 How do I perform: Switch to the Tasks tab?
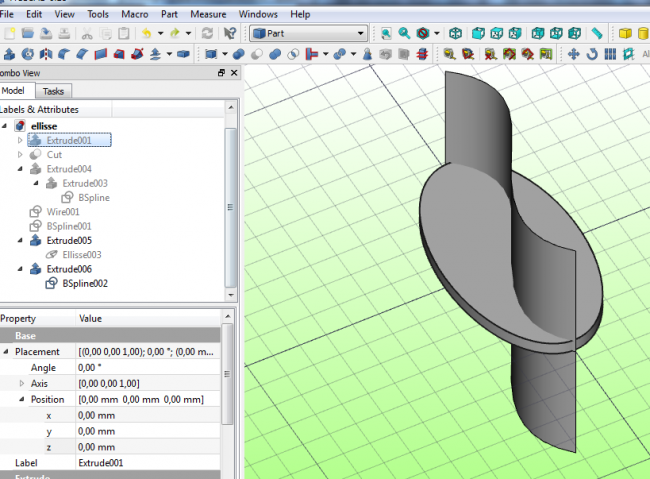click(53, 91)
